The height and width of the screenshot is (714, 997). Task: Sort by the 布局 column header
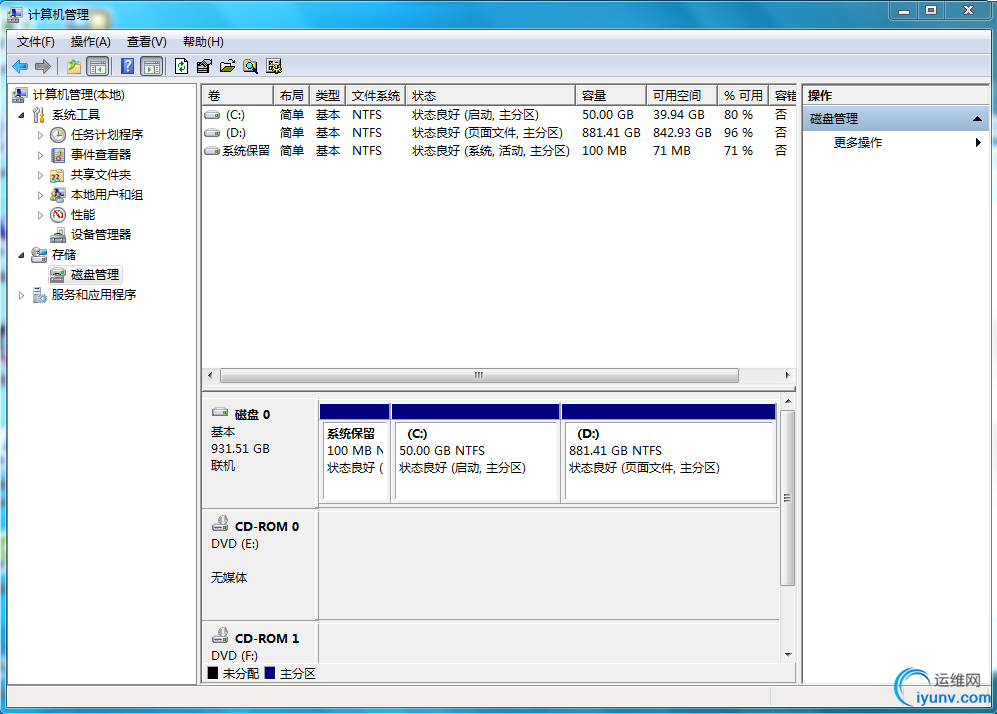291,95
